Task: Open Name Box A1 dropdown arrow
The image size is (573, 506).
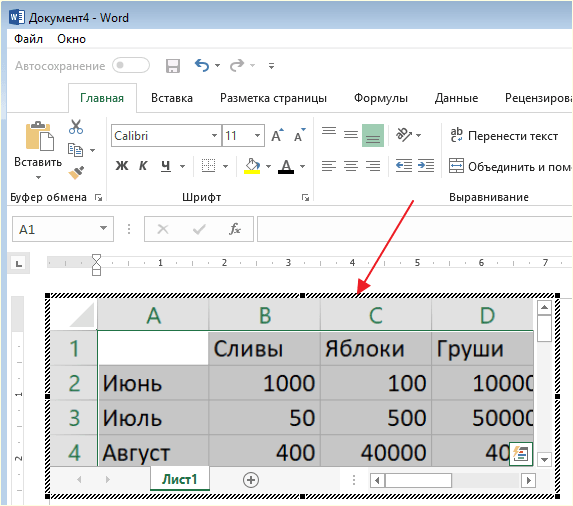Action: point(103,228)
